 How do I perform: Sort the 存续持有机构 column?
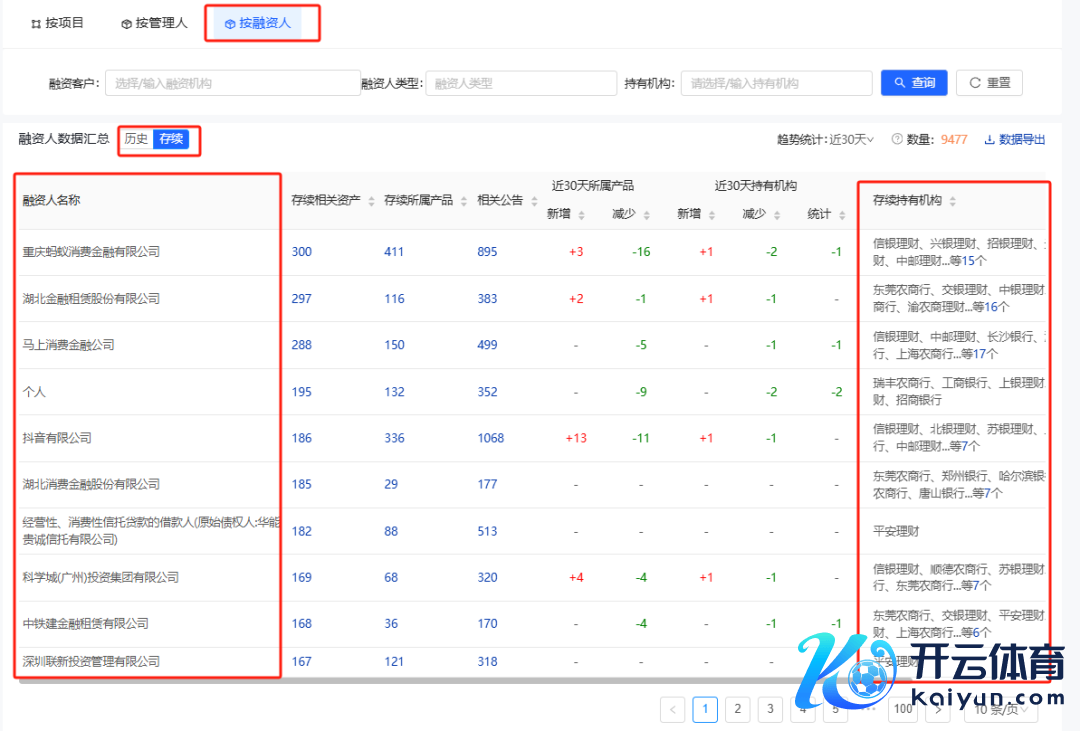pos(952,201)
